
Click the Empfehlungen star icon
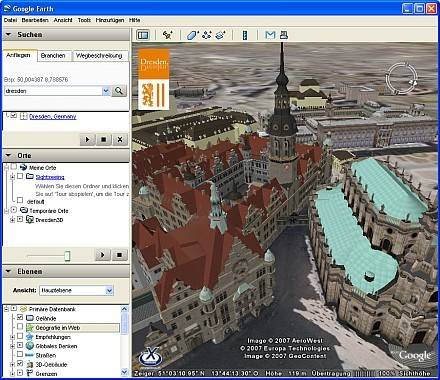[30, 337]
